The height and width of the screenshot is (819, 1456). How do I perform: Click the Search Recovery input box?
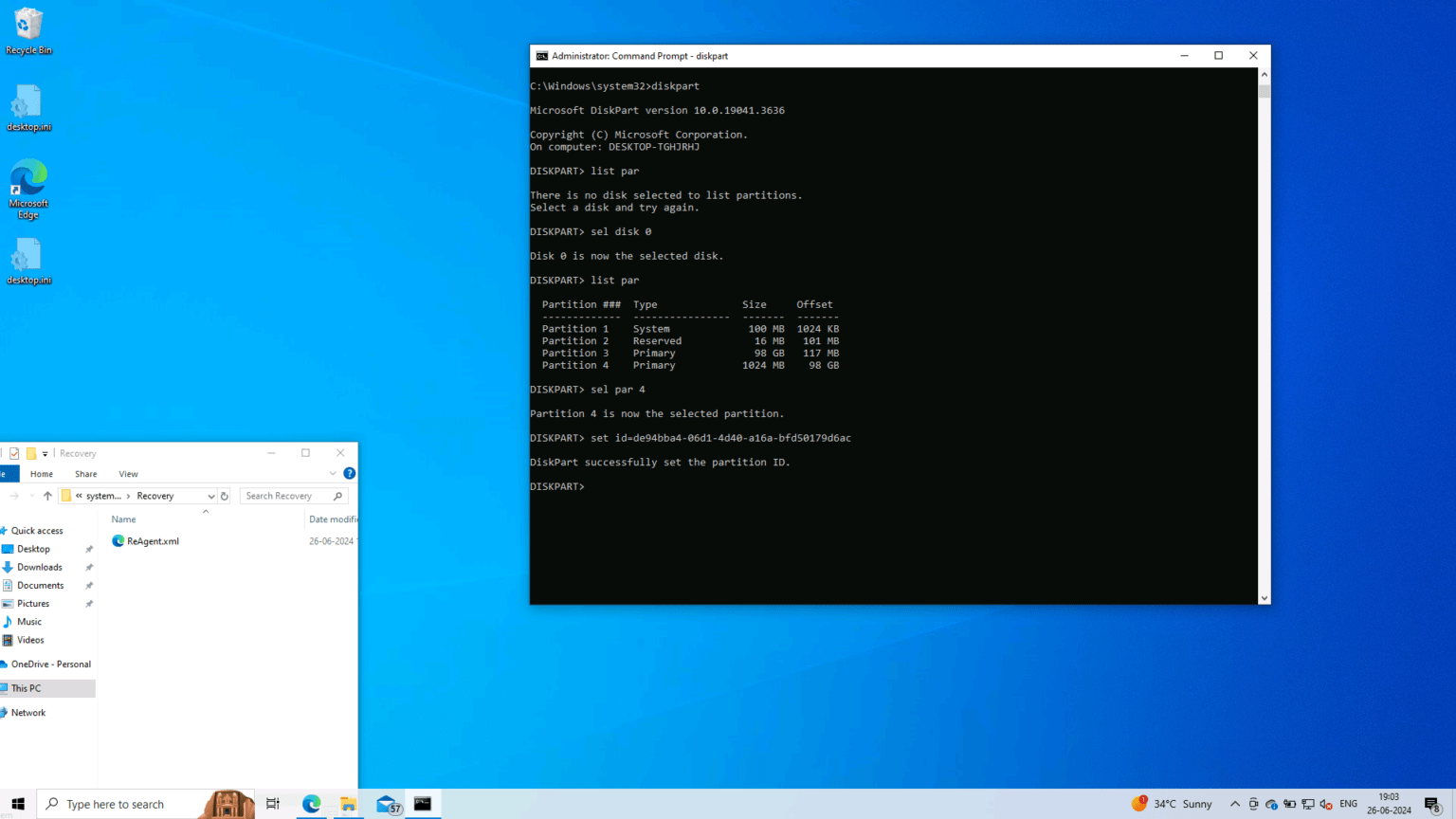point(282,495)
